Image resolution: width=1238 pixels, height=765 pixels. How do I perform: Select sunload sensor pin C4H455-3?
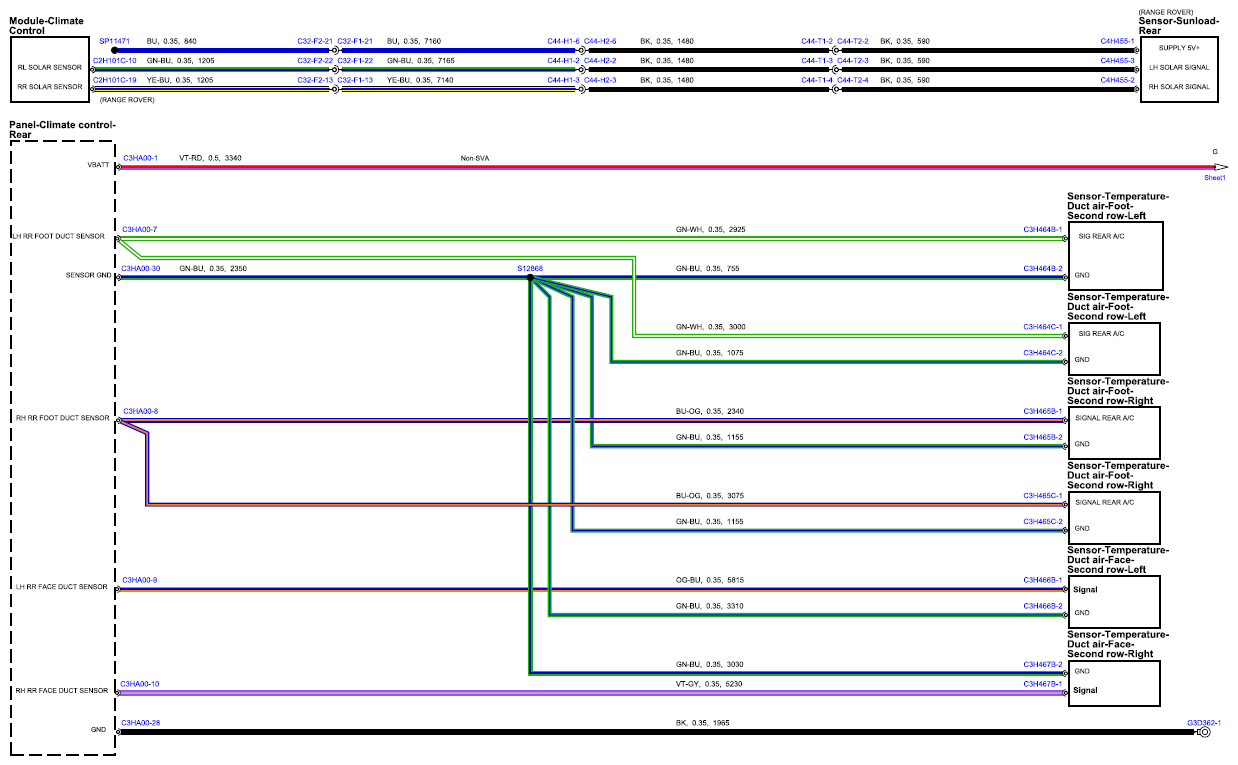(x=1117, y=60)
